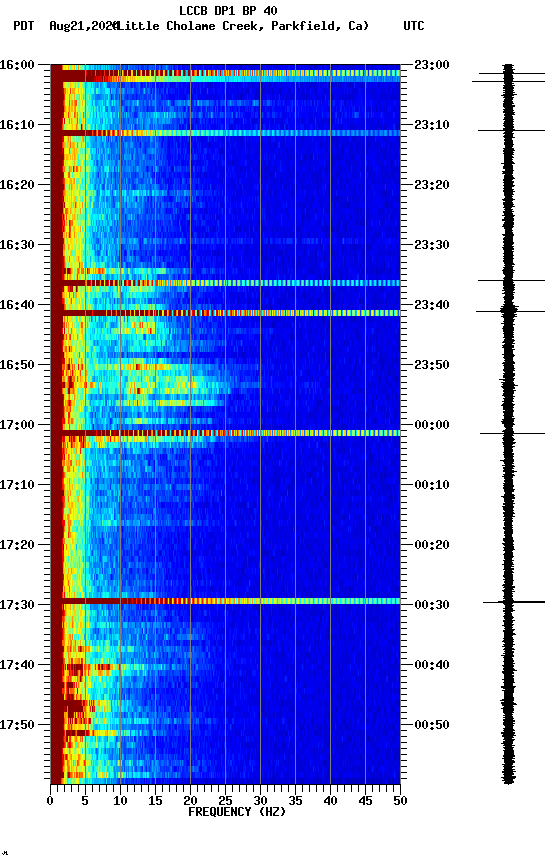Screen dimensions: 552x864
Task: Click the '30' frequency axis tick label
Action: (x=260, y=801)
